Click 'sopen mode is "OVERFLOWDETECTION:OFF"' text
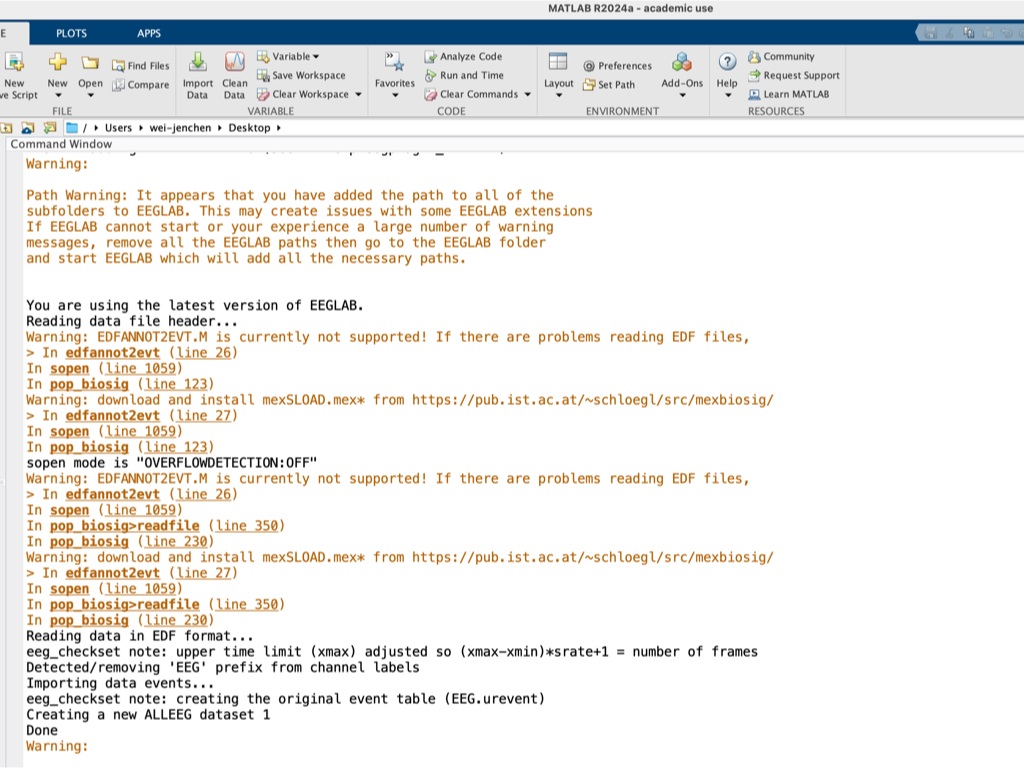This screenshot has height=768, width=1024. tap(171, 463)
